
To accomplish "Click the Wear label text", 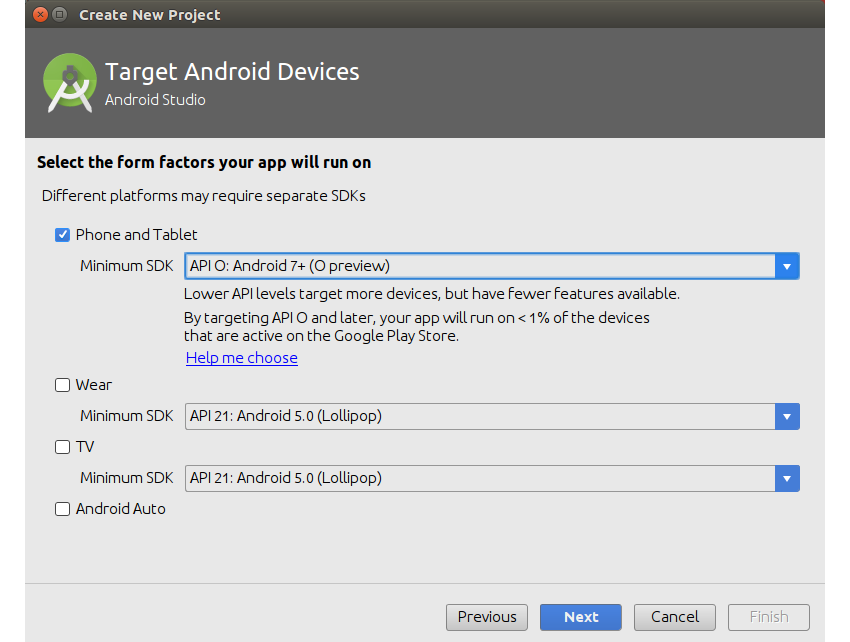I will (x=94, y=385).
